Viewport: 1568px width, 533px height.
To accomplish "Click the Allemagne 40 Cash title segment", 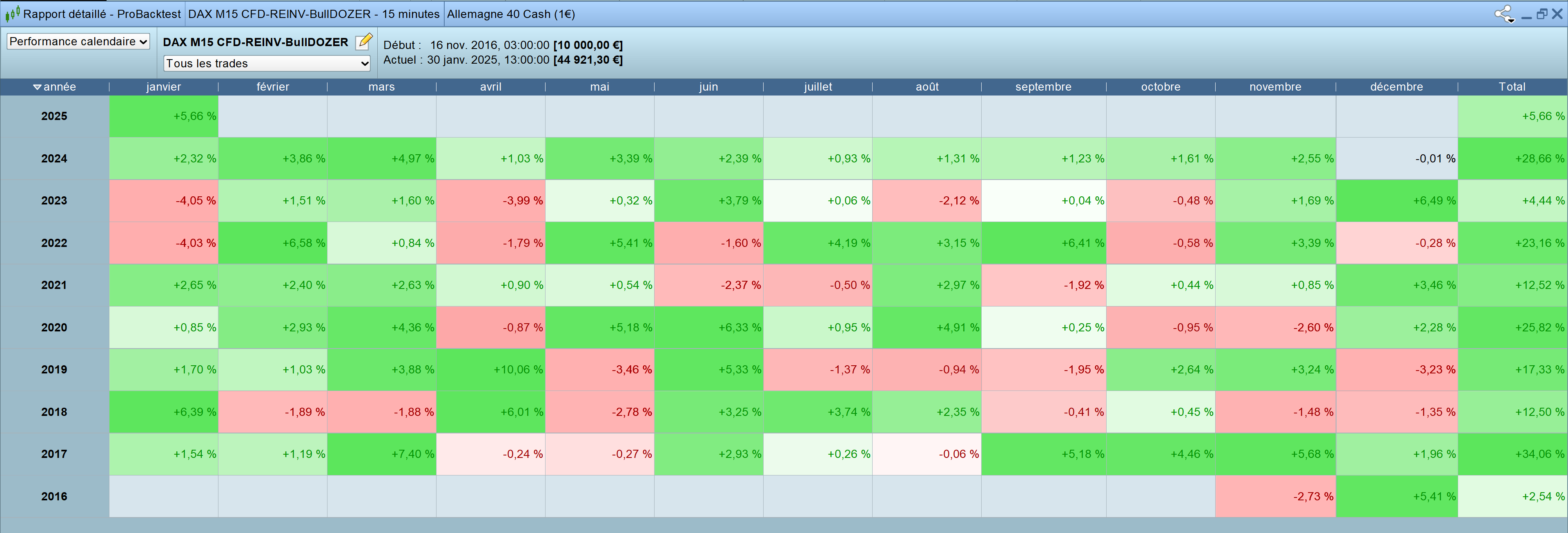I will [511, 14].
